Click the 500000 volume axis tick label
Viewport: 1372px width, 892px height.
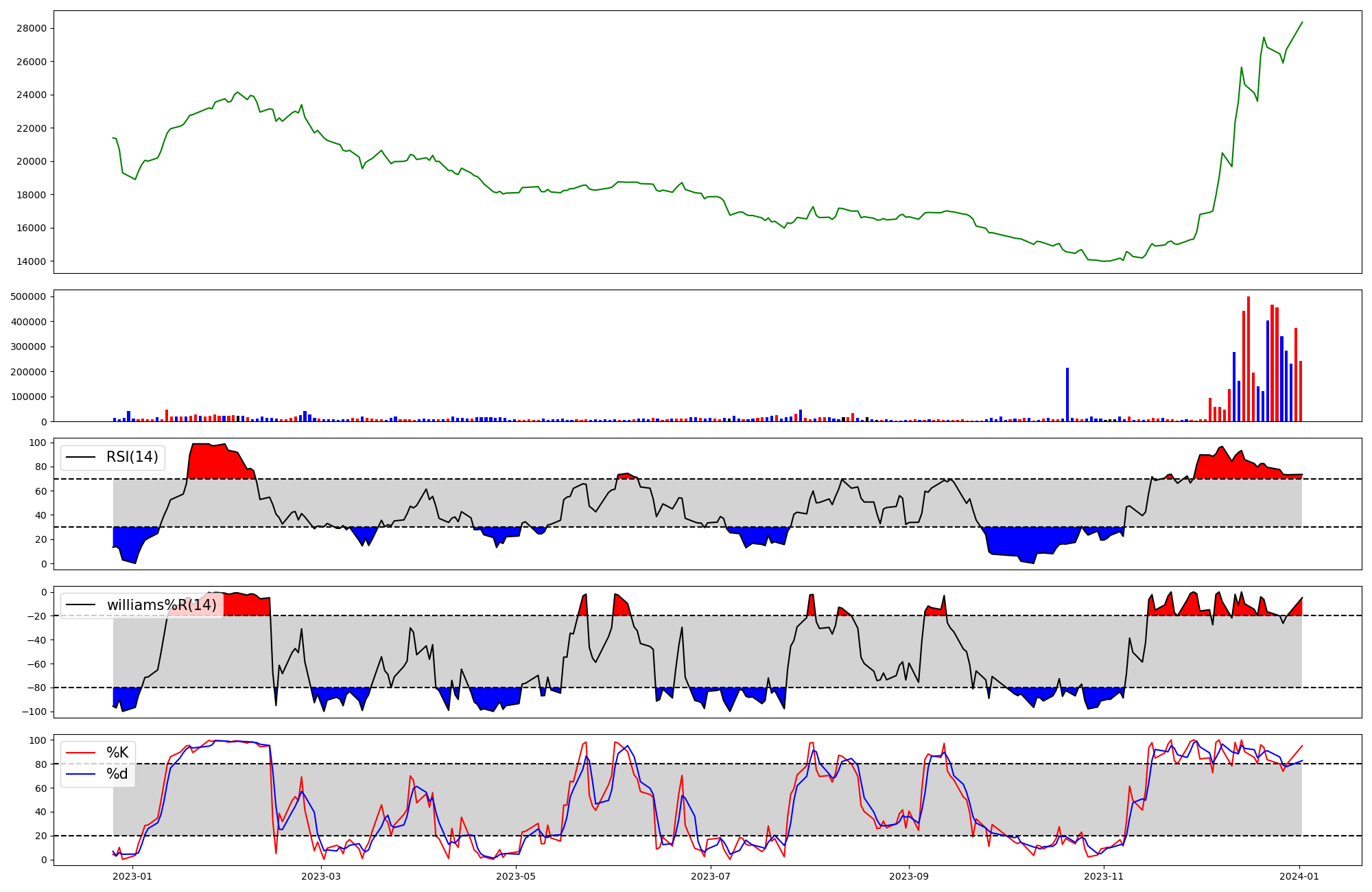point(29,296)
